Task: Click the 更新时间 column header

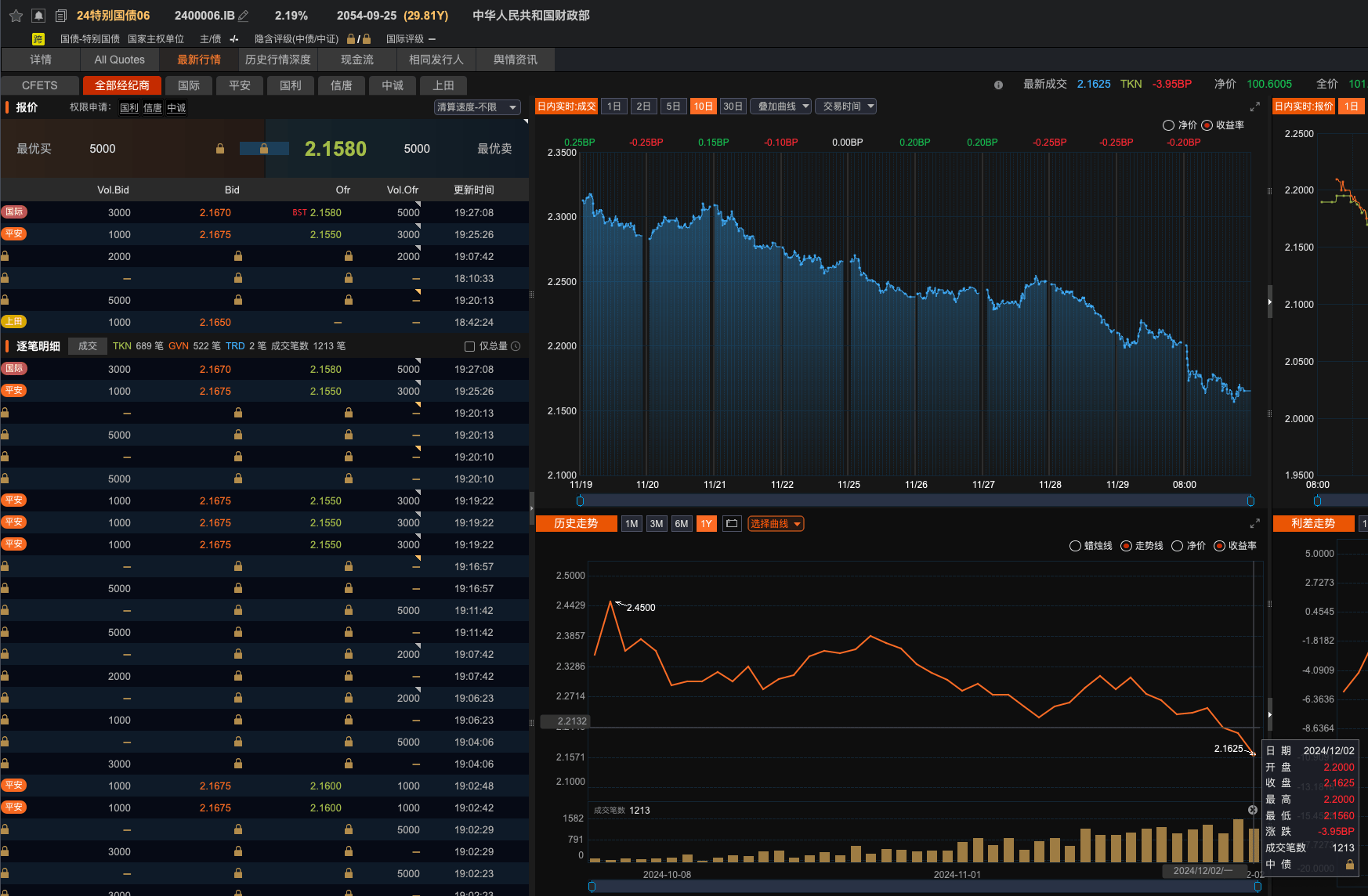Action: pos(474,190)
